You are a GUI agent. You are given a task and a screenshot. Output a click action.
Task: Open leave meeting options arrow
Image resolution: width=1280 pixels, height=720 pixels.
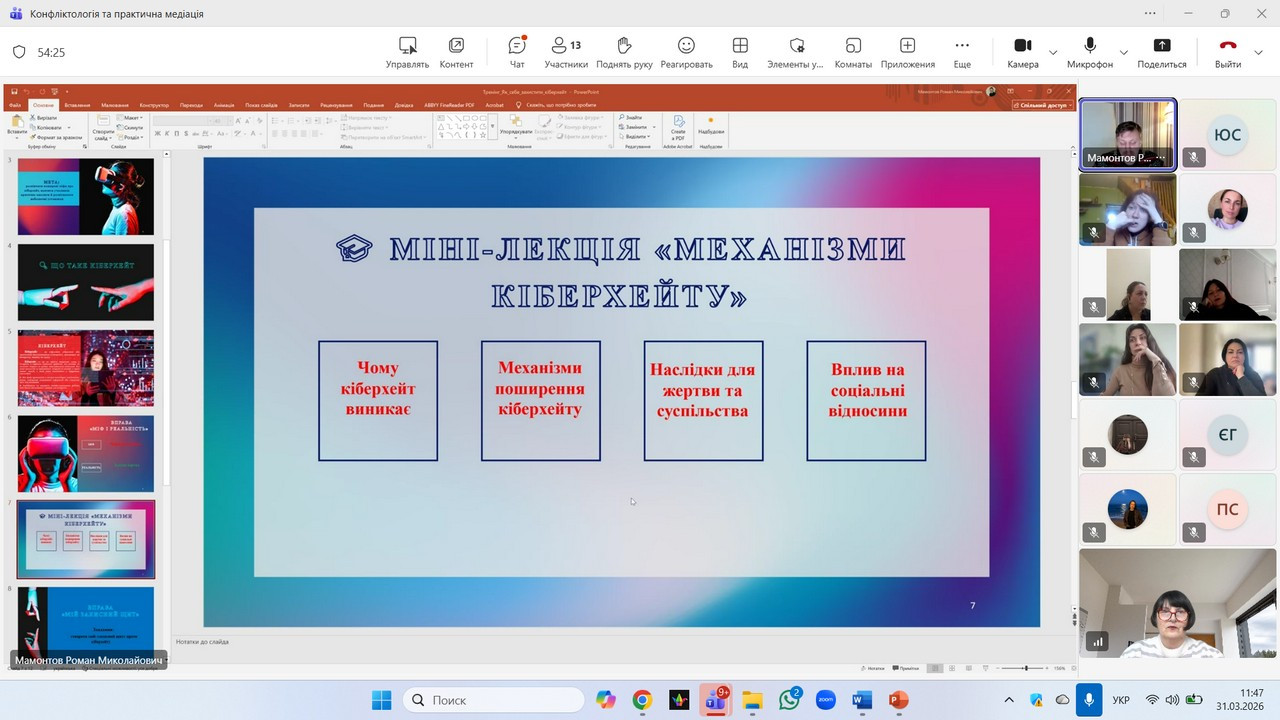(1258, 52)
